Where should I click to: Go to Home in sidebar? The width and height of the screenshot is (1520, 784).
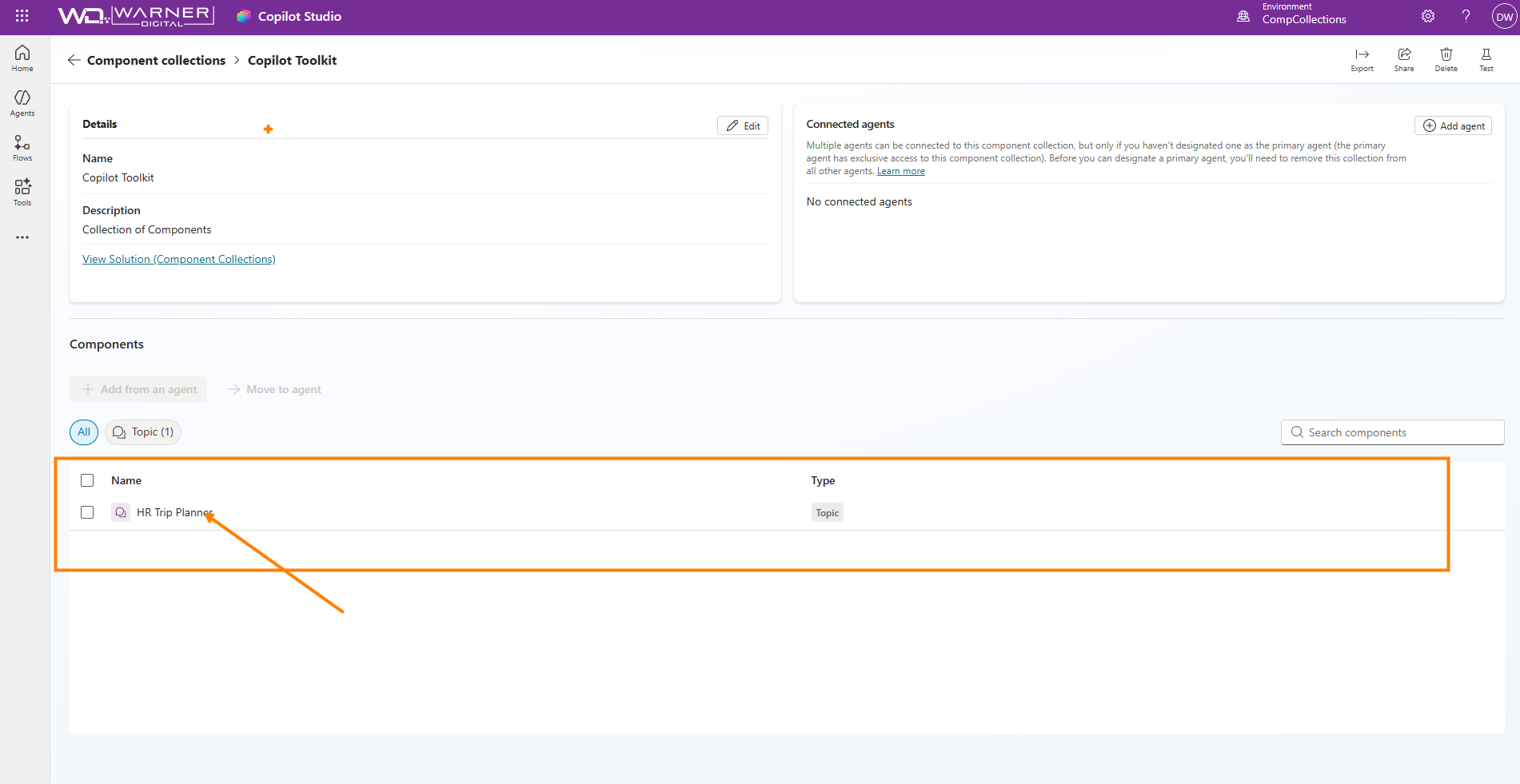click(x=22, y=58)
